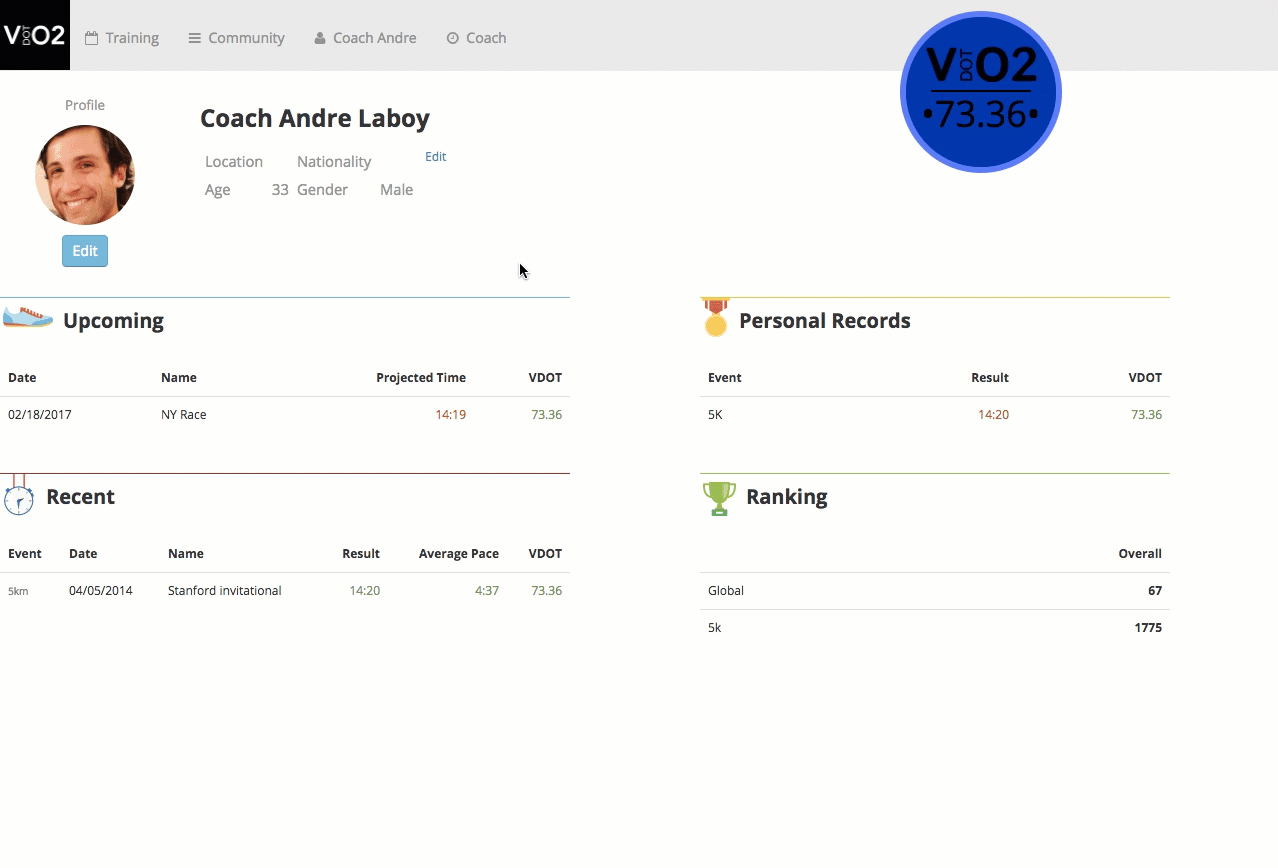This screenshot has width=1278, height=868.
Task: Click VDOT 73.36 in 5K records row
Action: pos(1147,414)
